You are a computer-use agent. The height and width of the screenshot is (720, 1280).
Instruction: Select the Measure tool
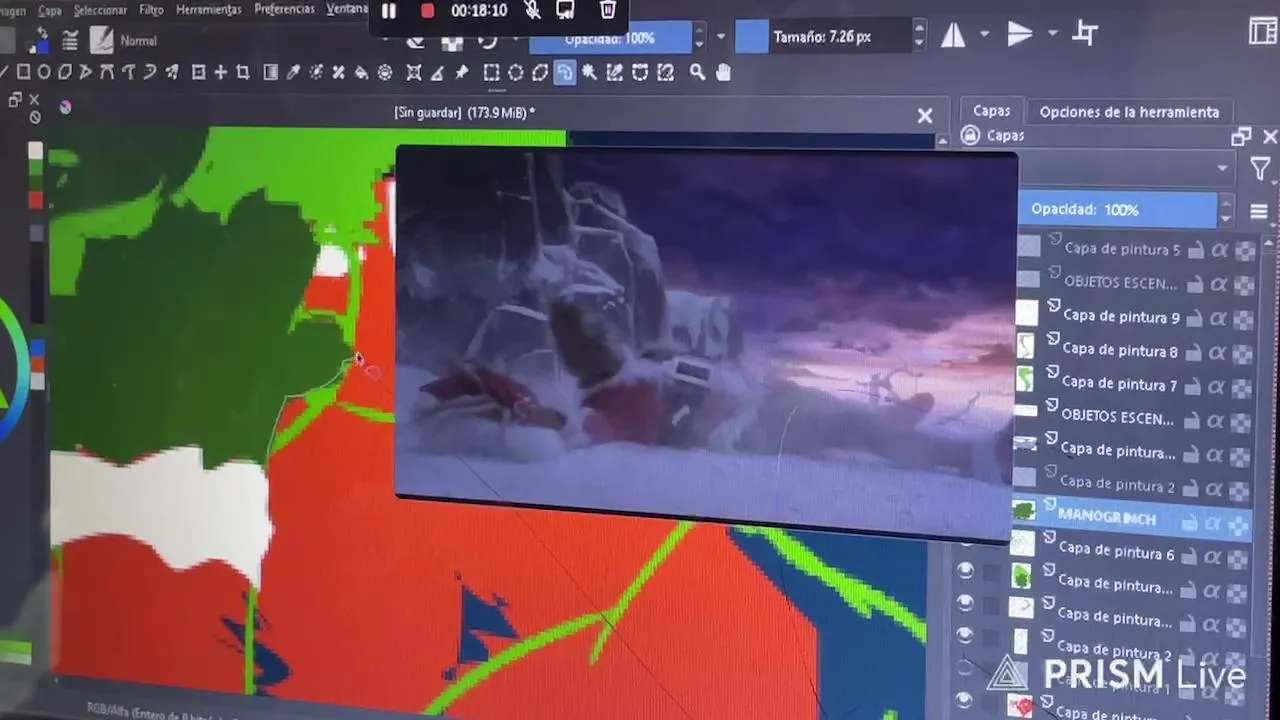pyautogui.click(x=437, y=72)
